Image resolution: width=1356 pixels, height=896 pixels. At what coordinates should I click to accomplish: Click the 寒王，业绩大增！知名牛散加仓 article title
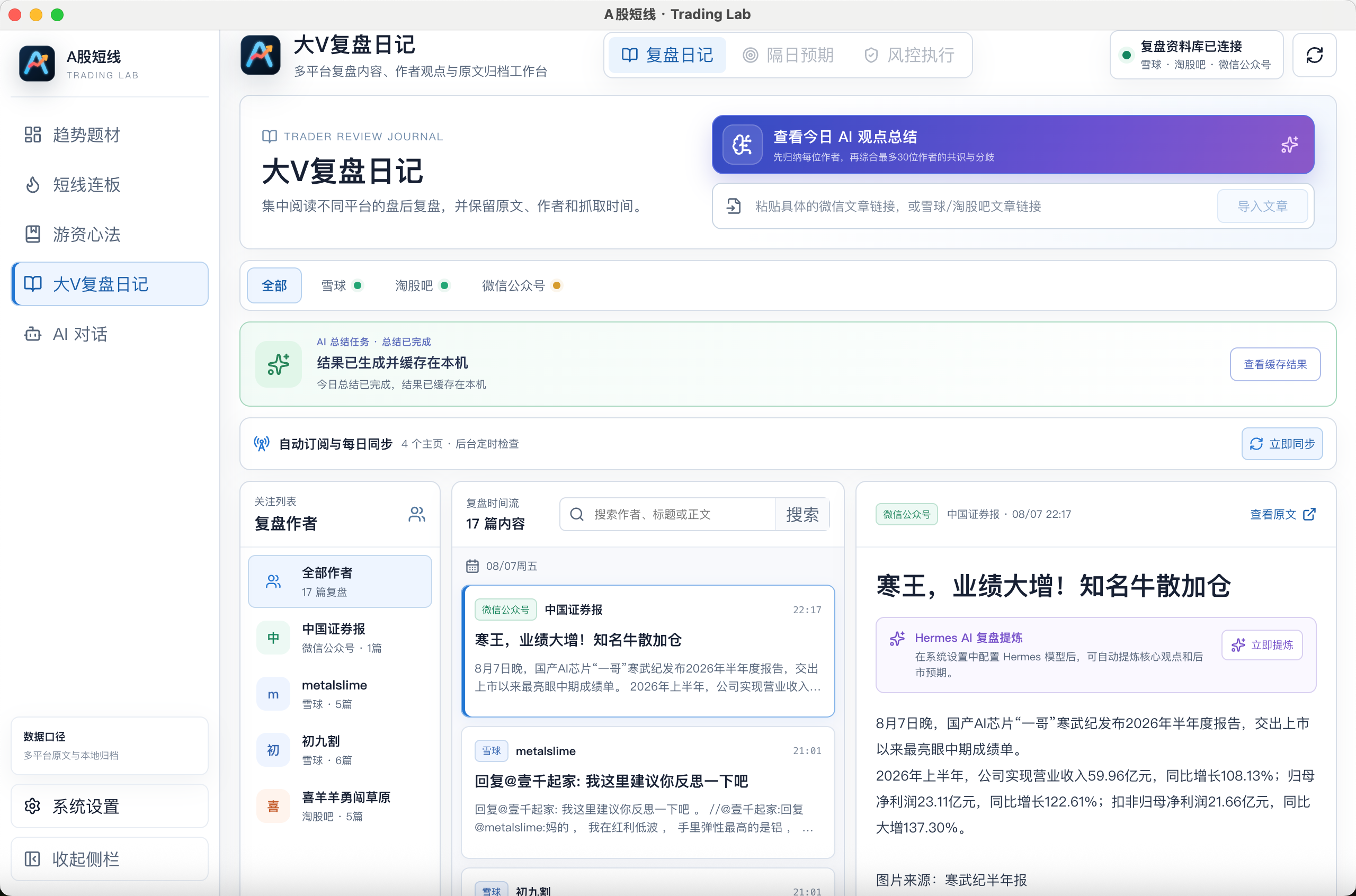[1052, 586]
